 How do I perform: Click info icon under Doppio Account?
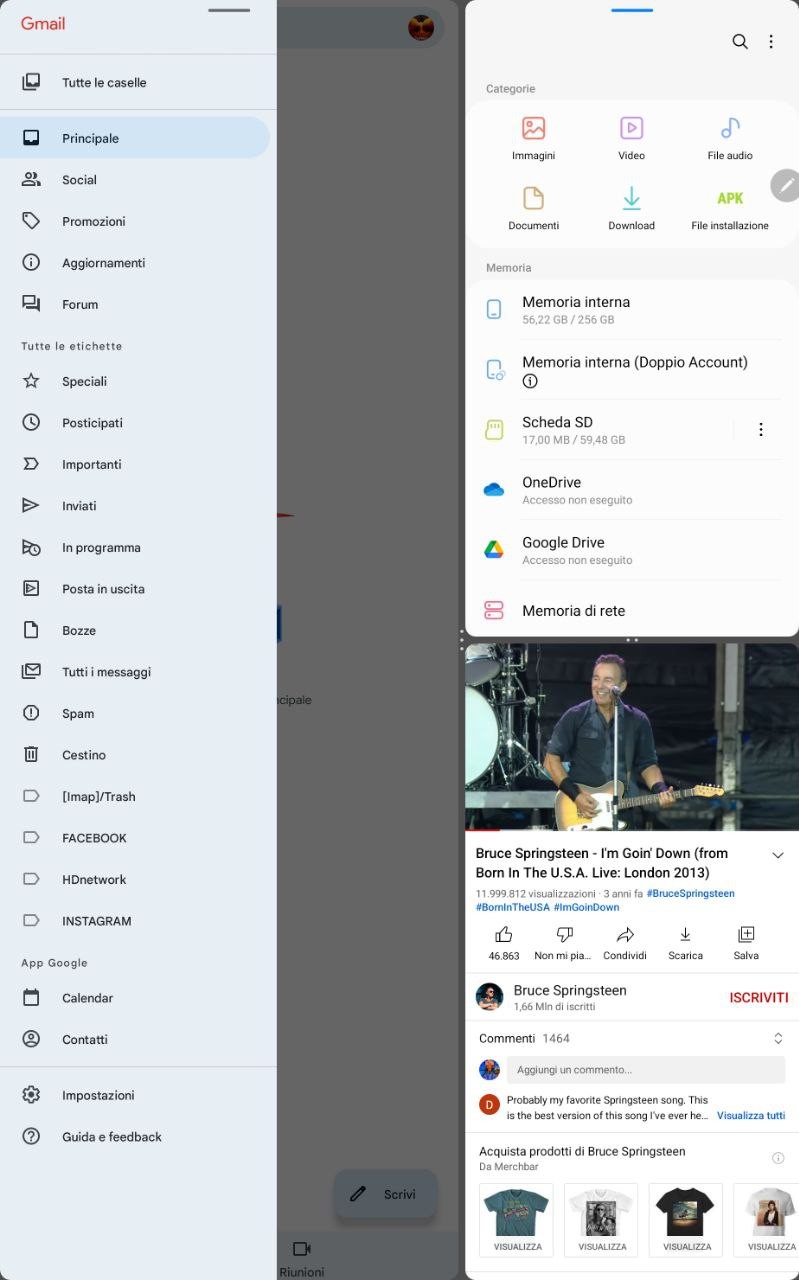[x=530, y=381]
